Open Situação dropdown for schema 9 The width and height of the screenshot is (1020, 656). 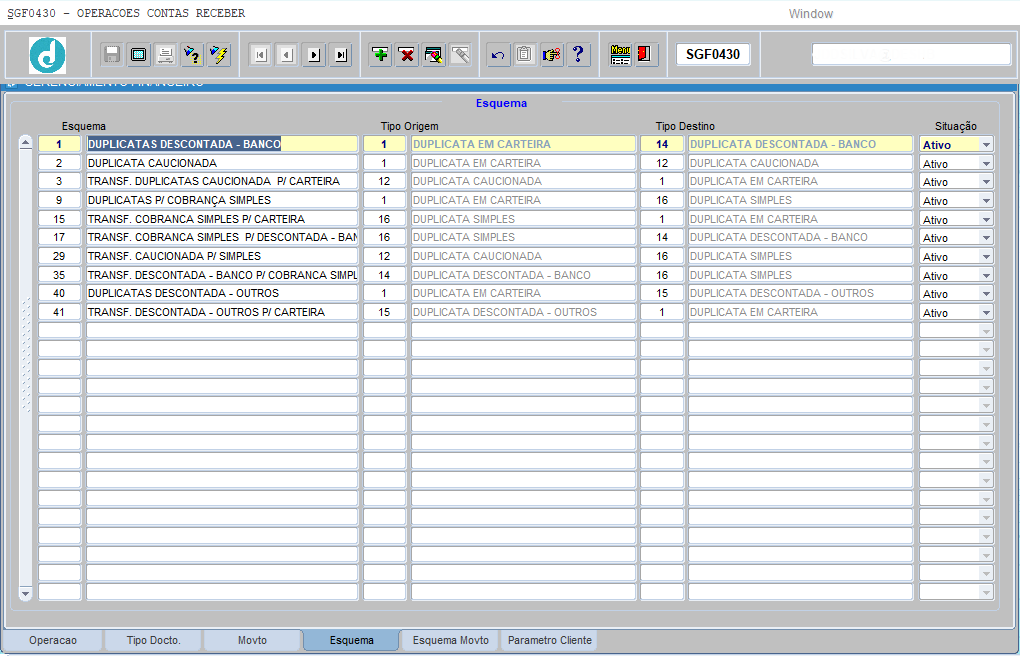(986, 200)
